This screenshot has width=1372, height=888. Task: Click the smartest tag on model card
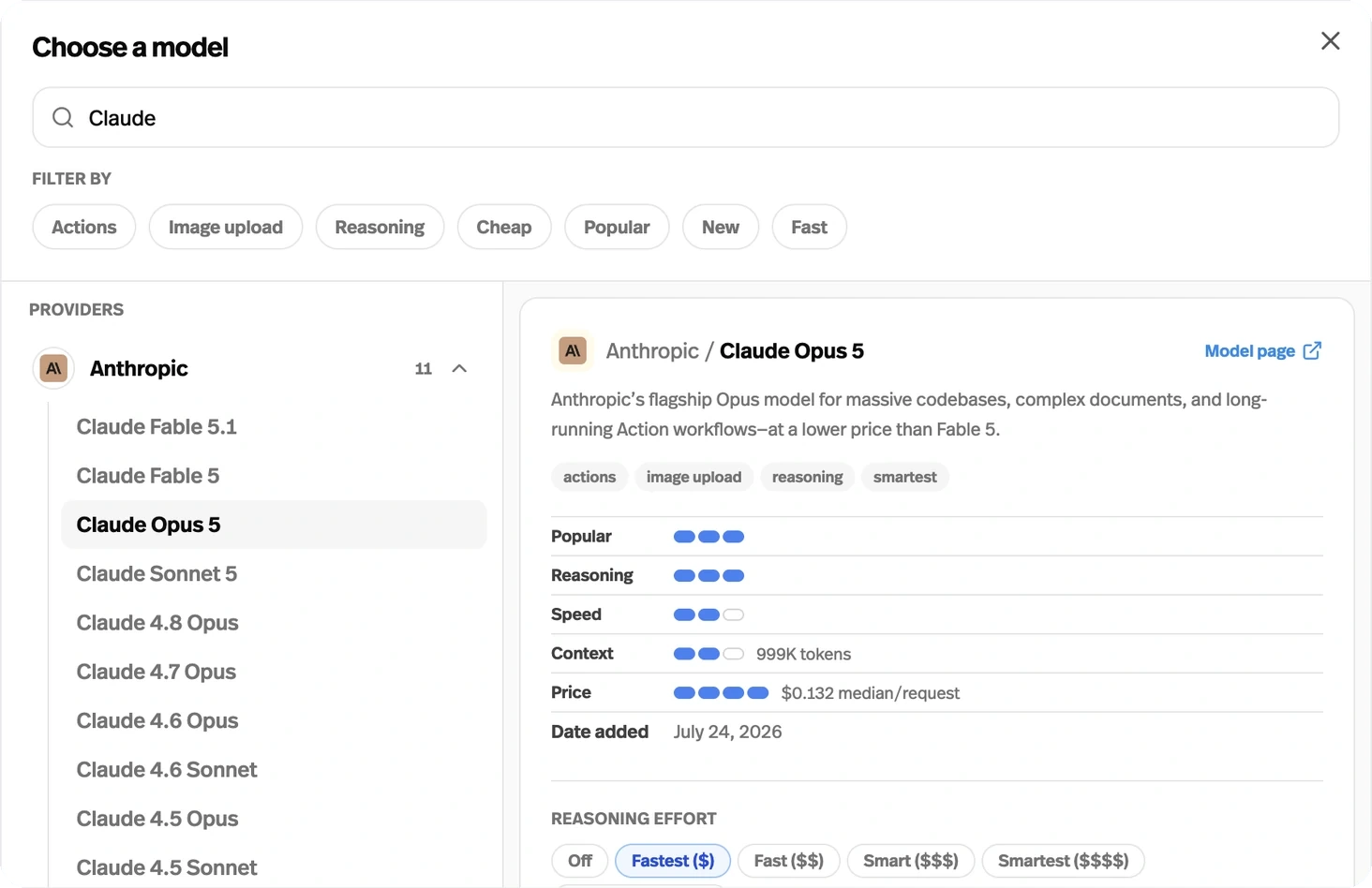904,477
